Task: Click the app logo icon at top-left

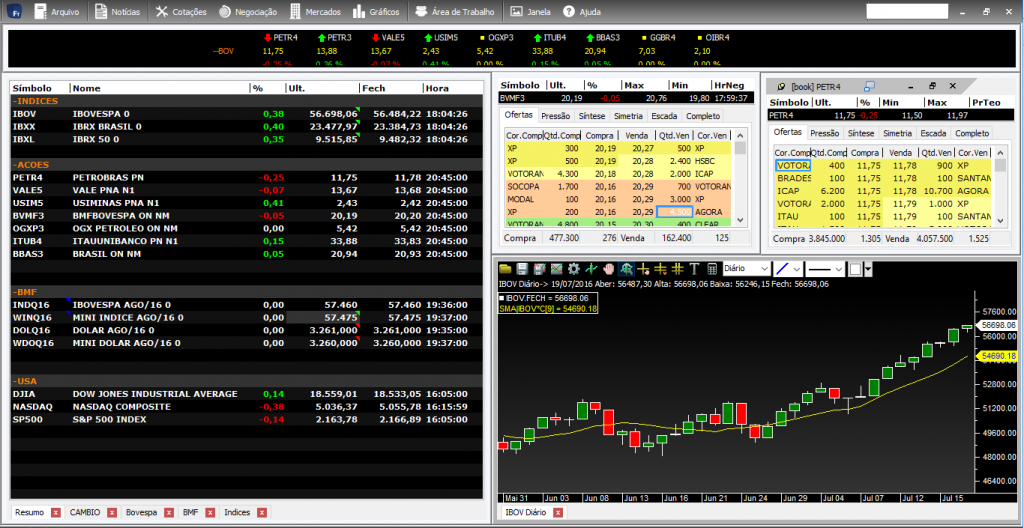Action: pos(16,11)
